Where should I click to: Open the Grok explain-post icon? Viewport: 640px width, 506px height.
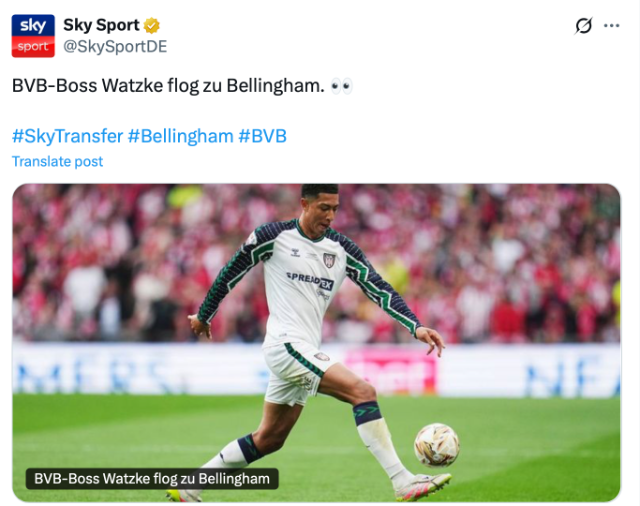coord(584,26)
